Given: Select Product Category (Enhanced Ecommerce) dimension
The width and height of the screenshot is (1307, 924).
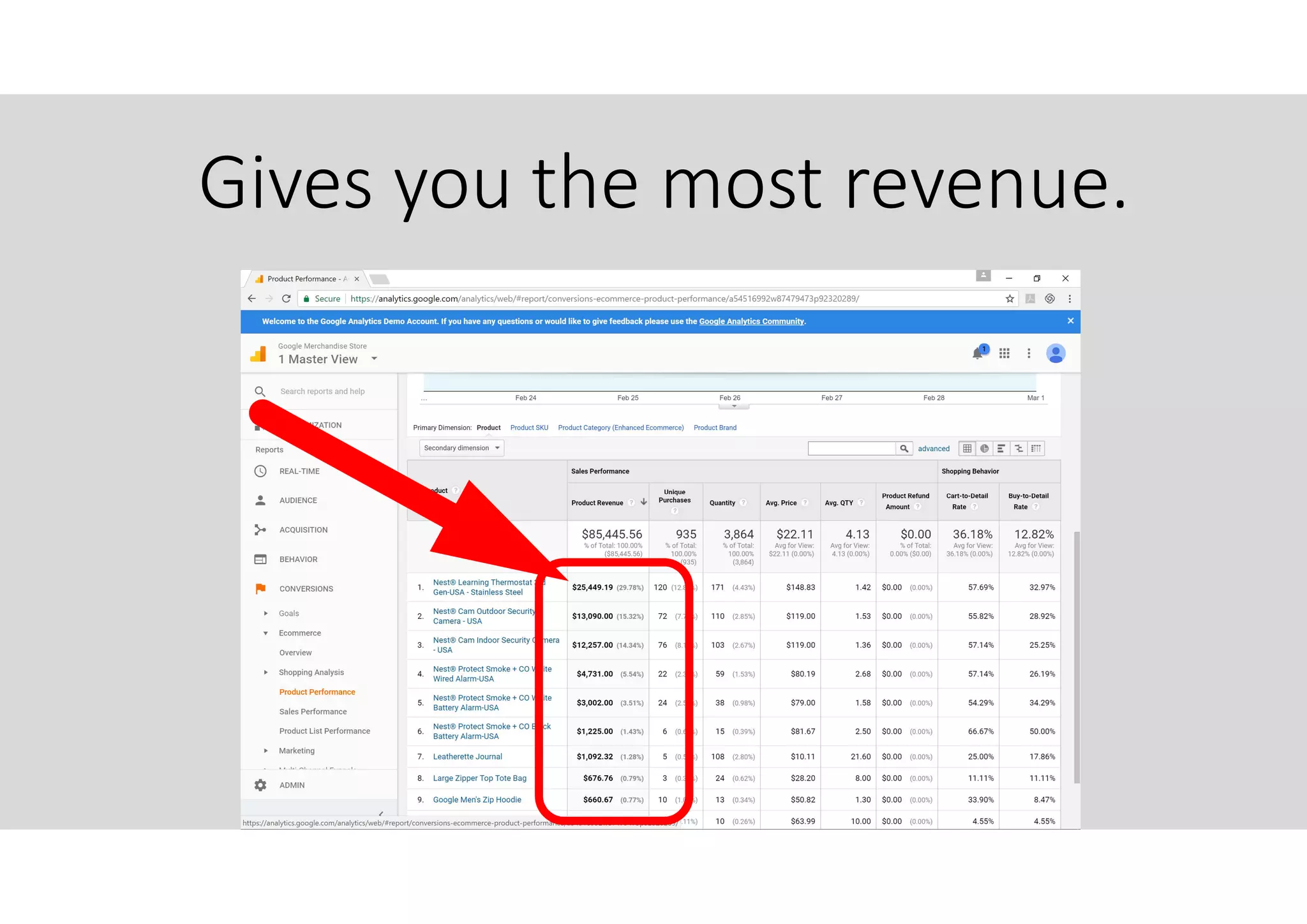Looking at the screenshot, I should tap(621, 428).
